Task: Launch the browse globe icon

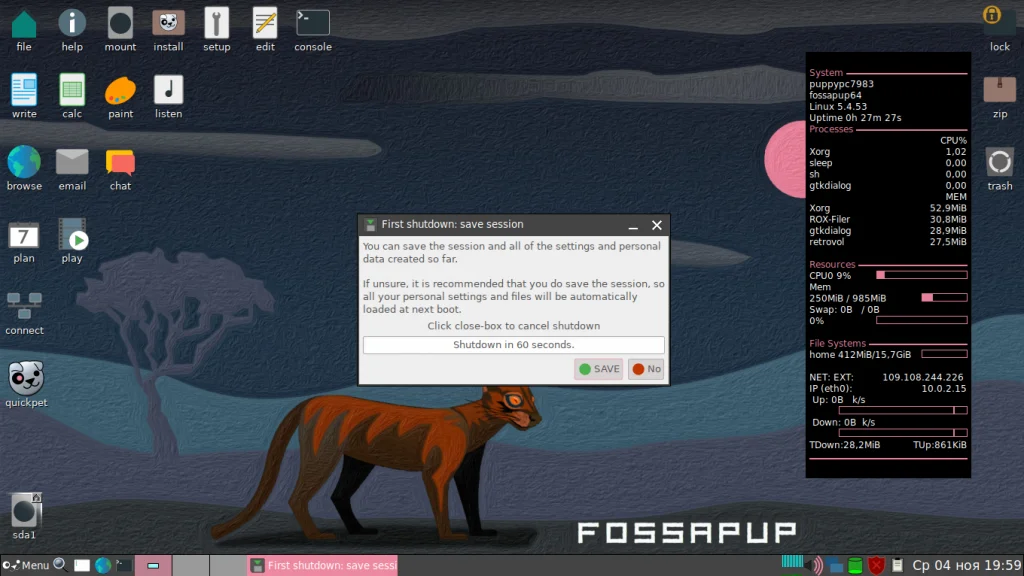Action: click(23, 160)
